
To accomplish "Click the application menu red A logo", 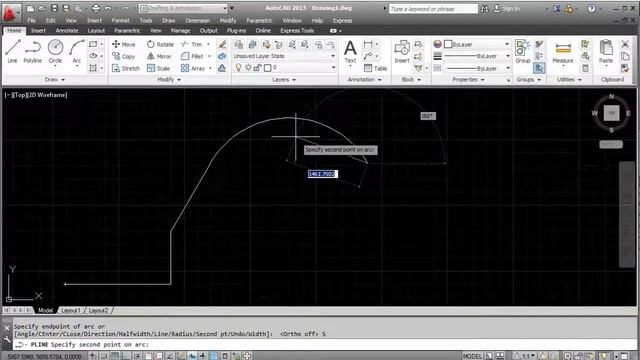I will pos(10,14).
